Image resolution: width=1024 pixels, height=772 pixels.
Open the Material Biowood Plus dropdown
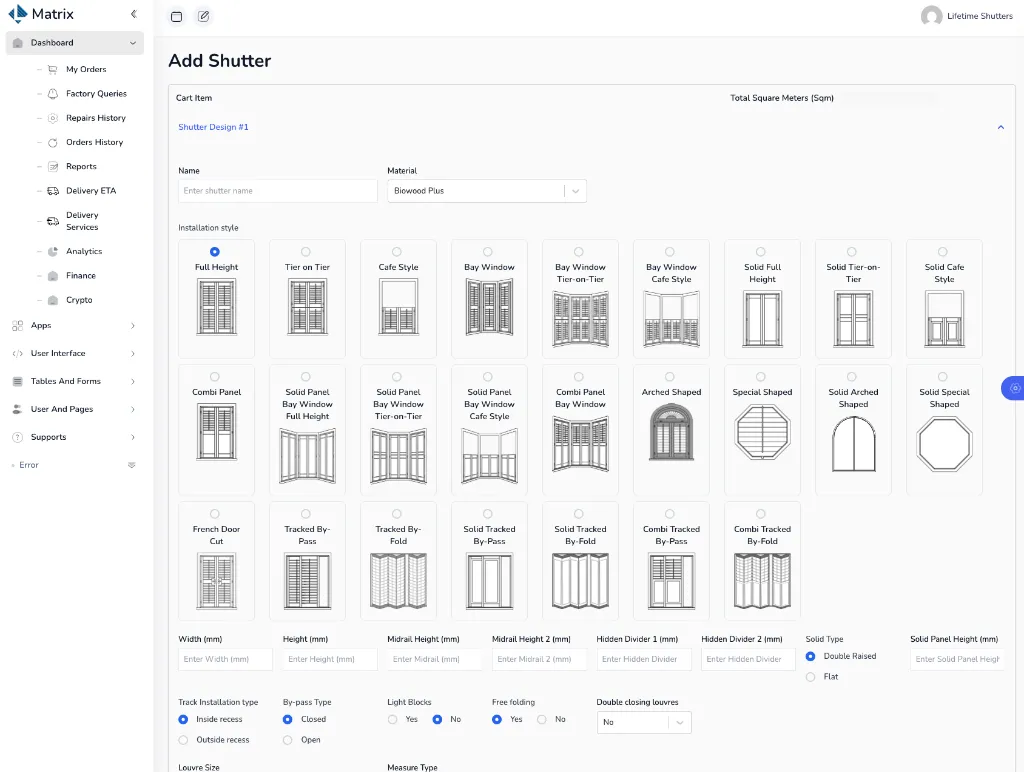[487, 191]
